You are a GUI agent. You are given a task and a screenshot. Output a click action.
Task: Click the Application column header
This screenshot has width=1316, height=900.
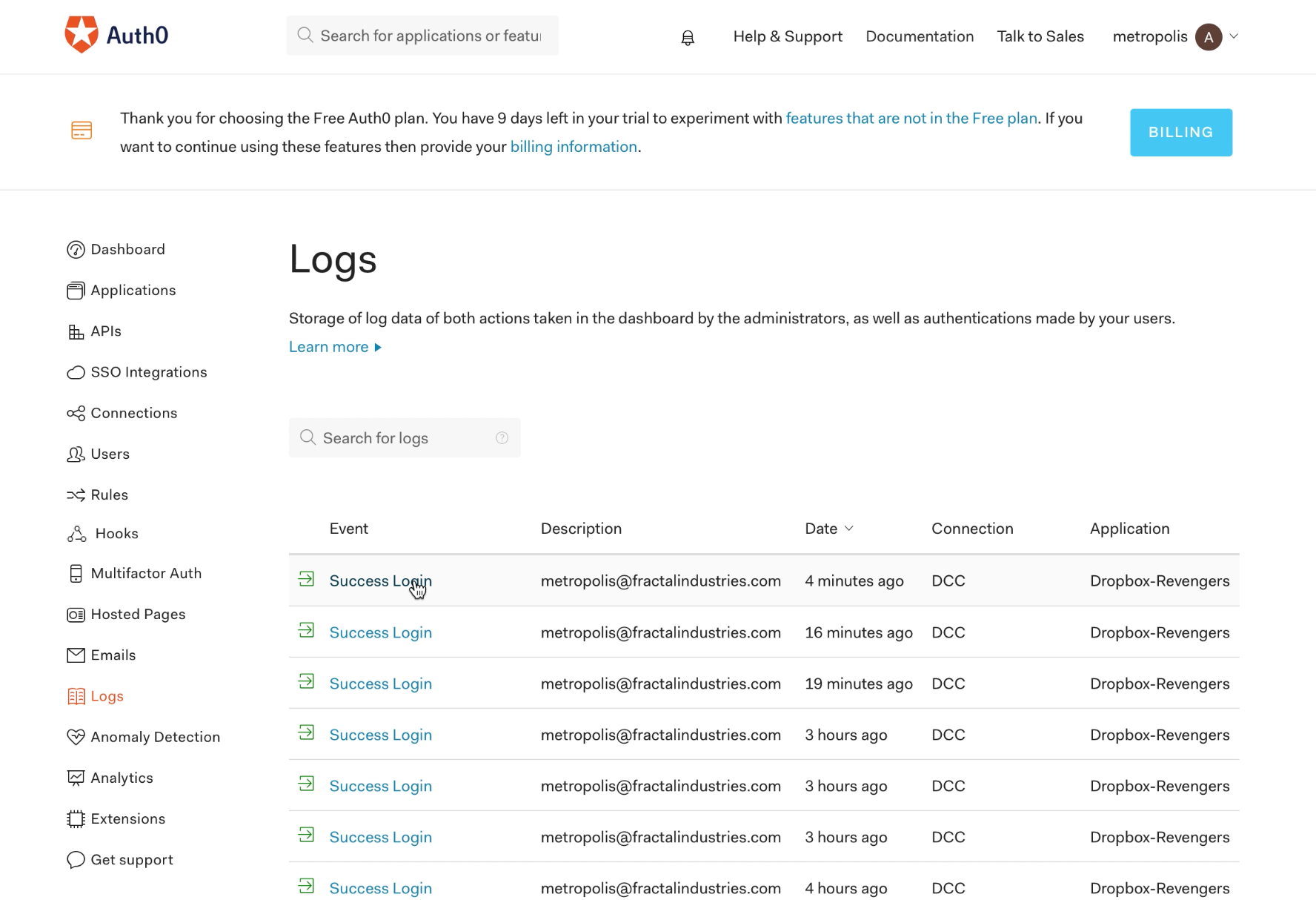click(x=1129, y=529)
